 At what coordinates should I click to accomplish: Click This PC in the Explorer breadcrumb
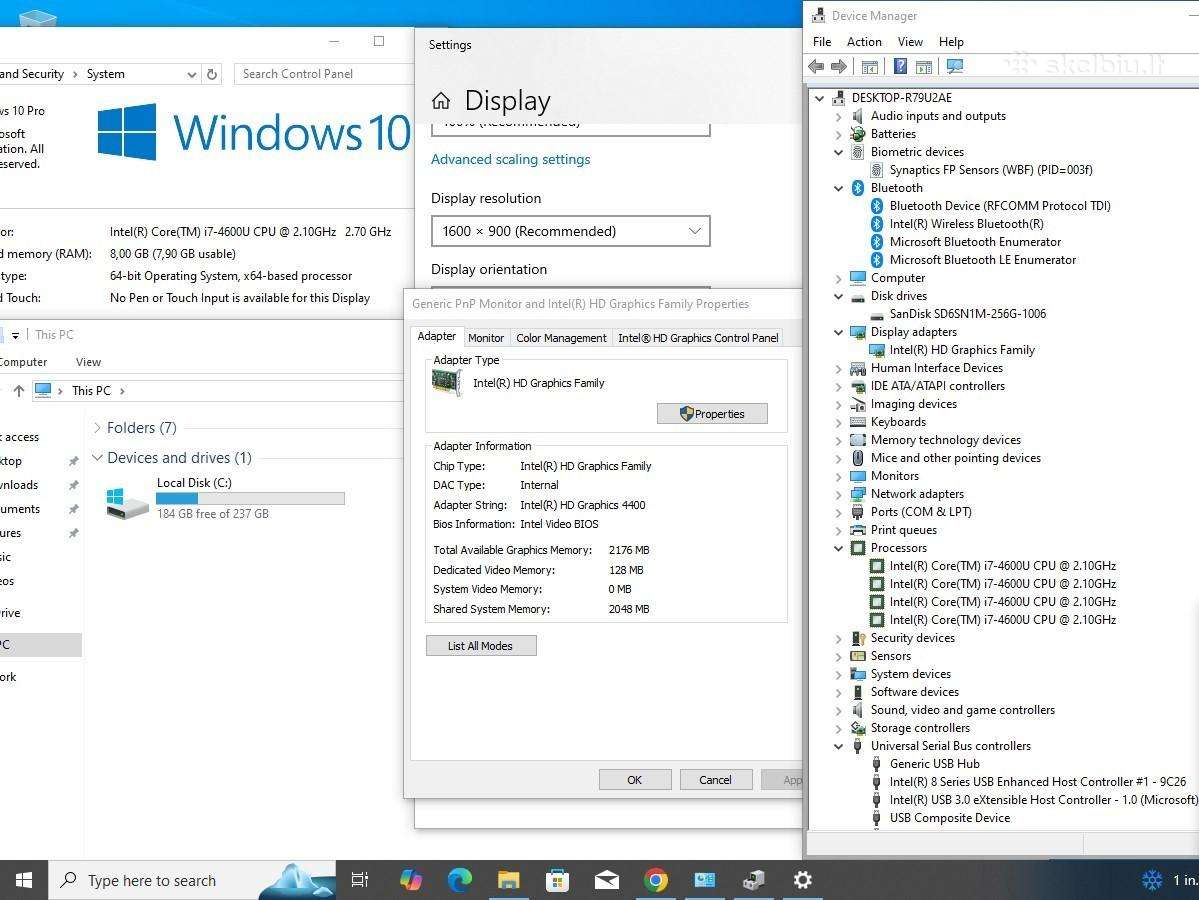coord(91,391)
